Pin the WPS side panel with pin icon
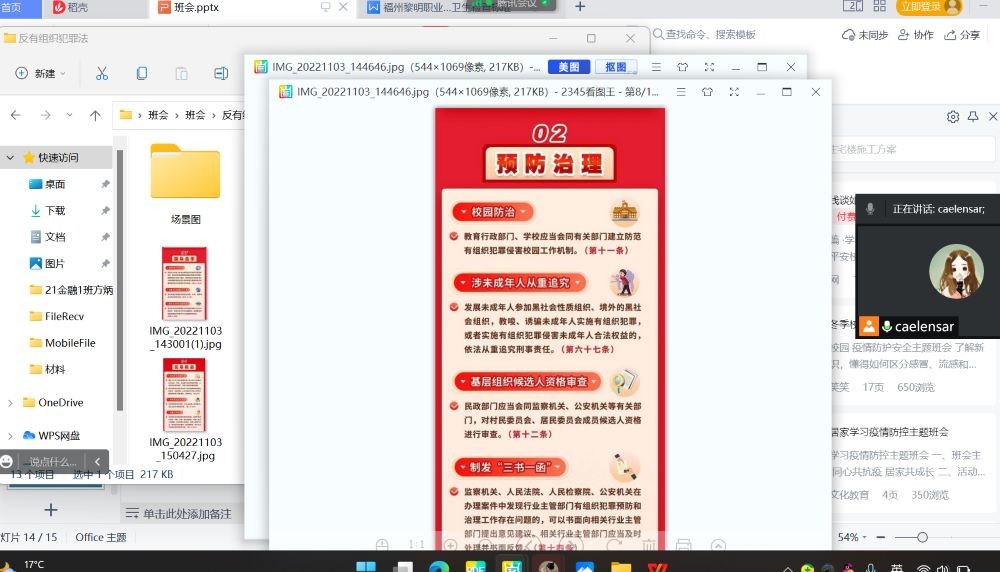The width and height of the screenshot is (1000, 572). pyautogui.click(x=972, y=117)
